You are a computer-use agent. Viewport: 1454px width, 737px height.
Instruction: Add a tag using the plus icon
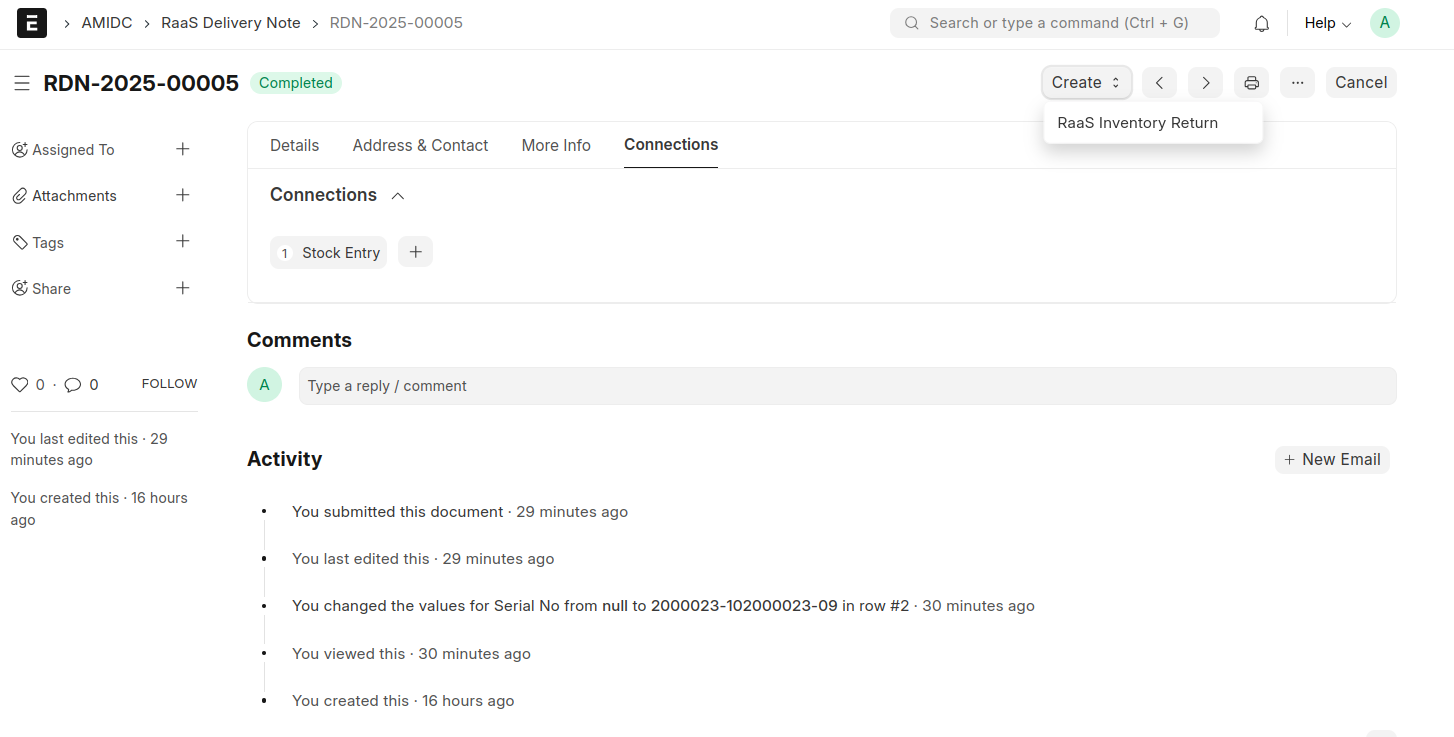(x=183, y=241)
